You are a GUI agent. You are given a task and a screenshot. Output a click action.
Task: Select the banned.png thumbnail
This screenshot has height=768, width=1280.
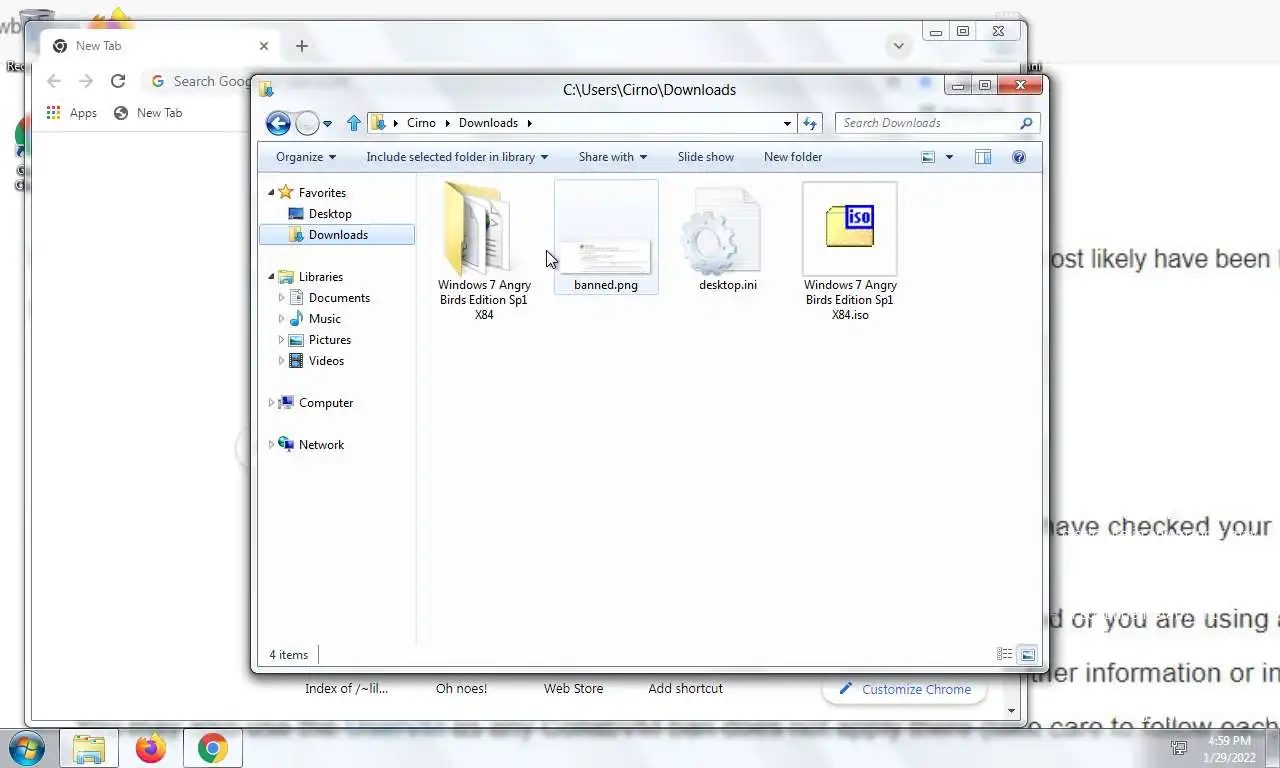606,256
